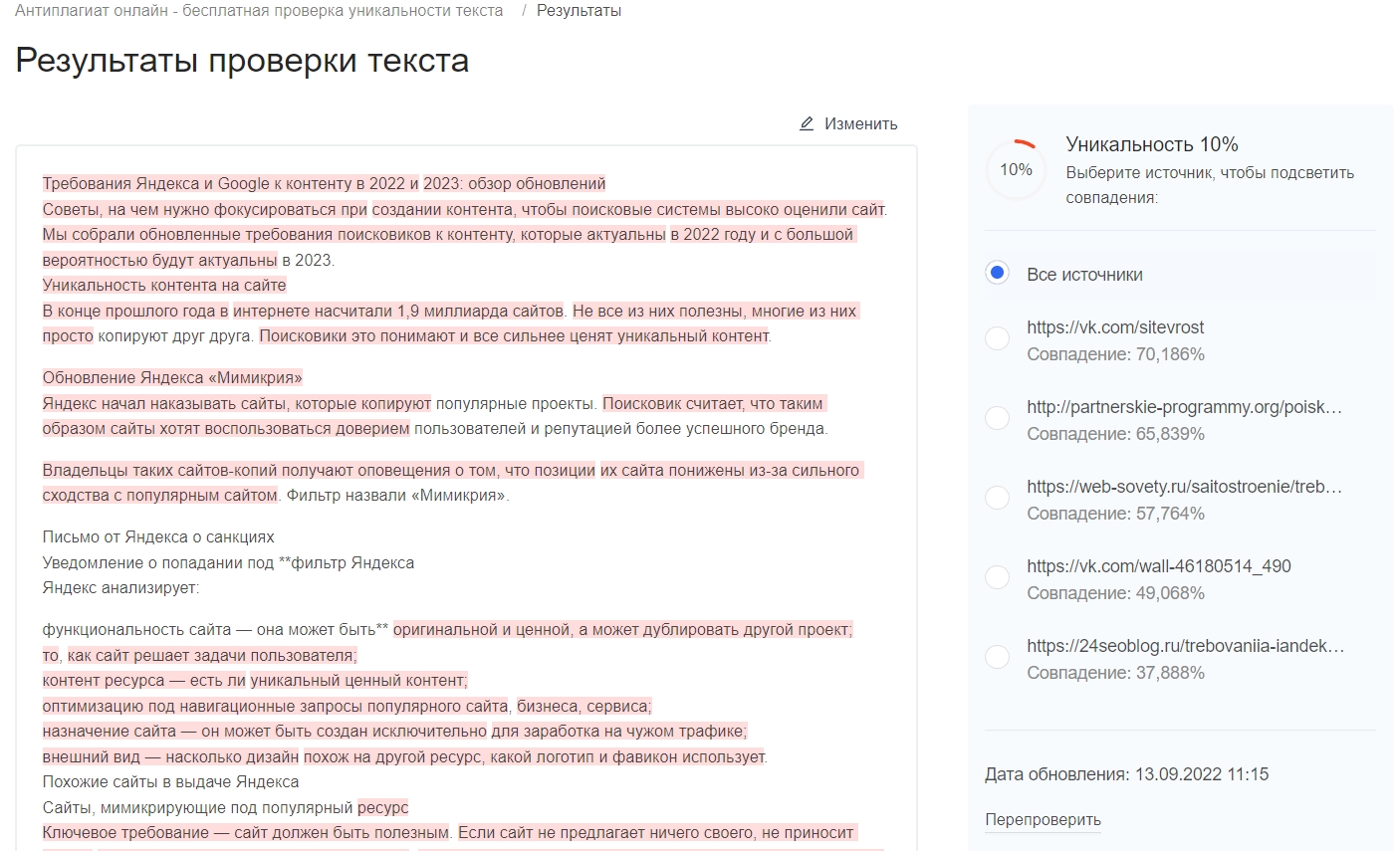The width and height of the screenshot is (1400, 851).
Task: Click the Перепроверить recheck link
Action: pyautogui.click(x=1043, y=820)
